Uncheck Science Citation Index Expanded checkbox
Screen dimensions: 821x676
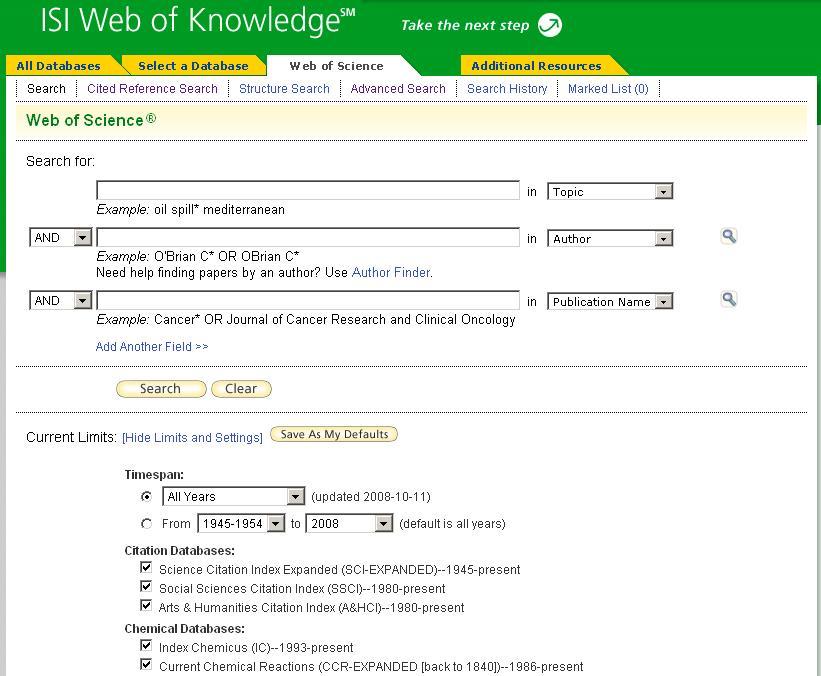[x=146, y=568]
